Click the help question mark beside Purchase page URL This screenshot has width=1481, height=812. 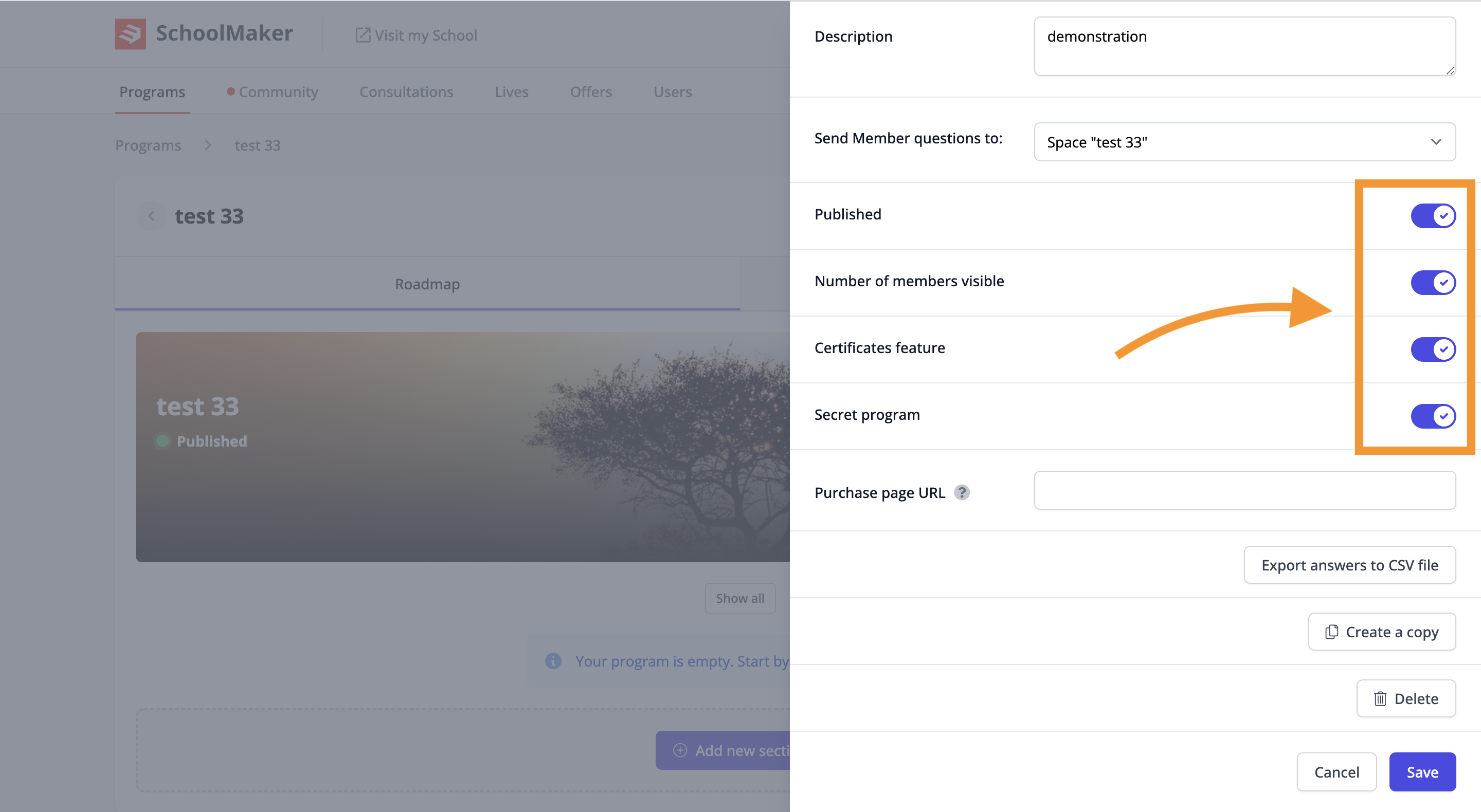click(962, 492)
